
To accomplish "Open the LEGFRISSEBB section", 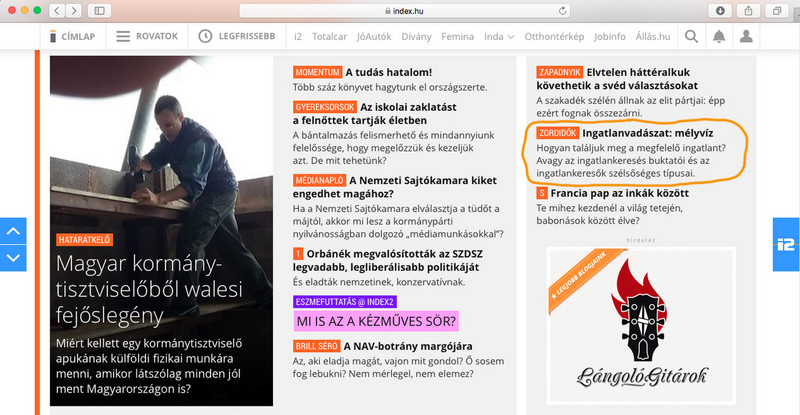I will (237, 36).
